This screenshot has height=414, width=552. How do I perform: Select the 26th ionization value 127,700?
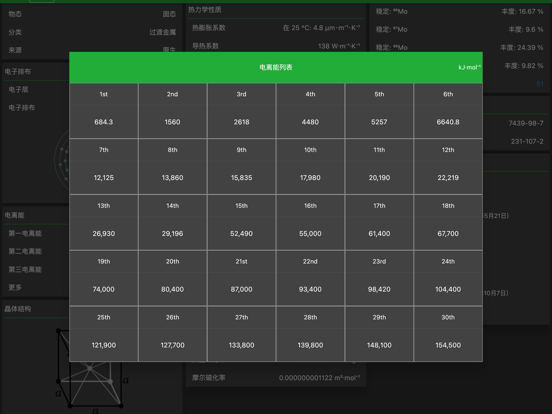pyautogui.click(x=172, y=345)
